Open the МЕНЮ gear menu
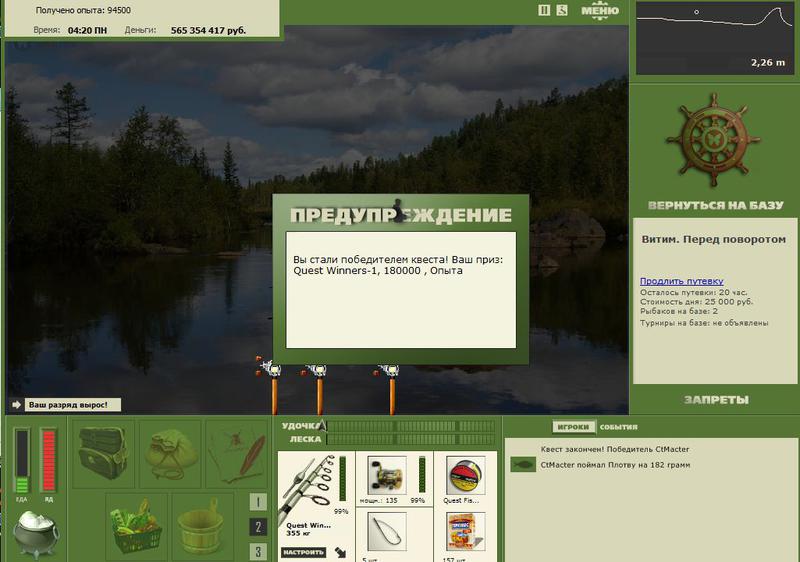 [600, 11]
